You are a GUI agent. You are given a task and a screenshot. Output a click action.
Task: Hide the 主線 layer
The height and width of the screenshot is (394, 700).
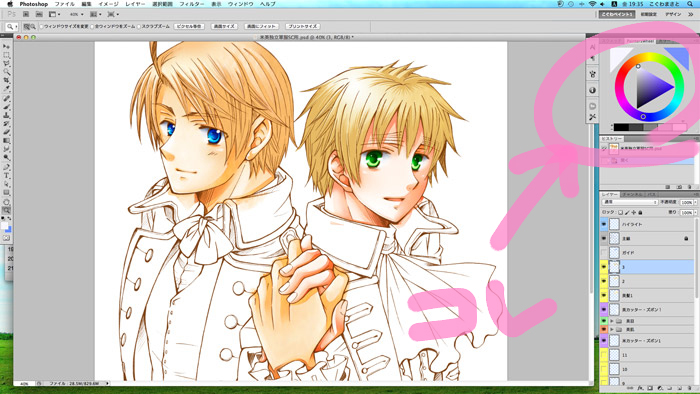604,239
